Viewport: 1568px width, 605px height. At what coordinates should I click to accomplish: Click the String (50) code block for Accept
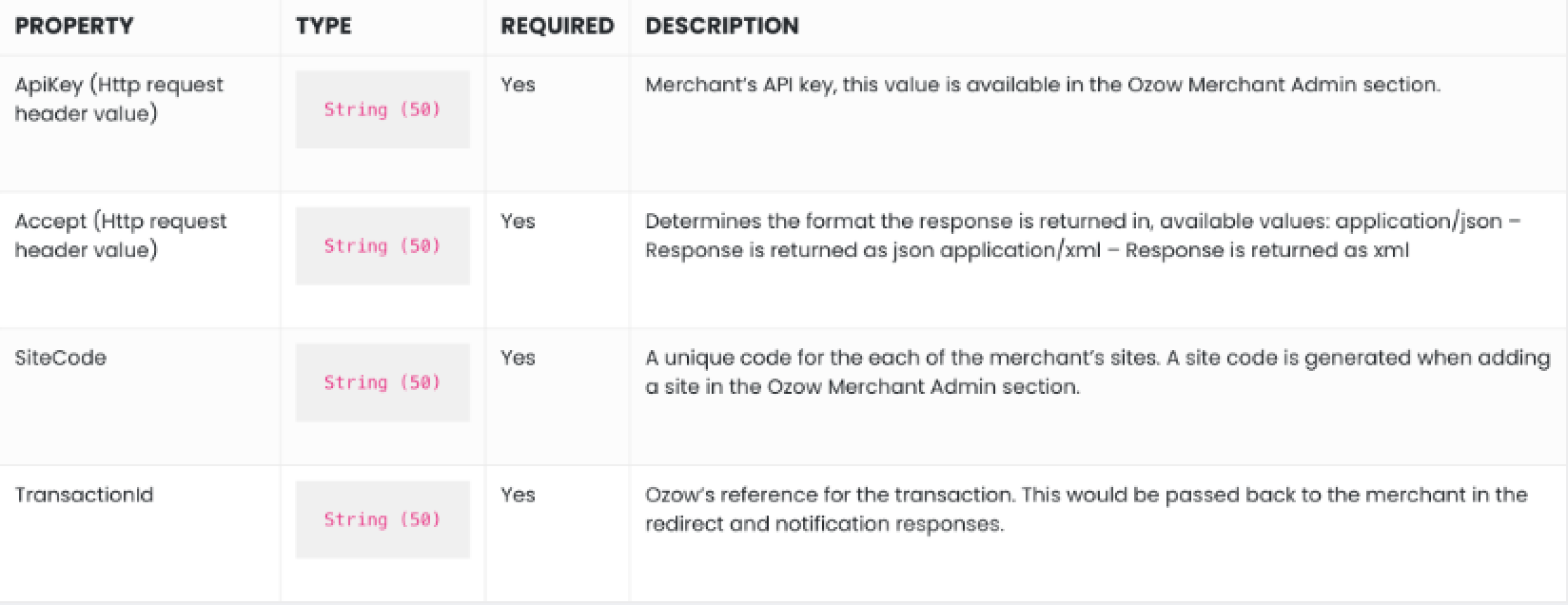click(x=382, y=246)
